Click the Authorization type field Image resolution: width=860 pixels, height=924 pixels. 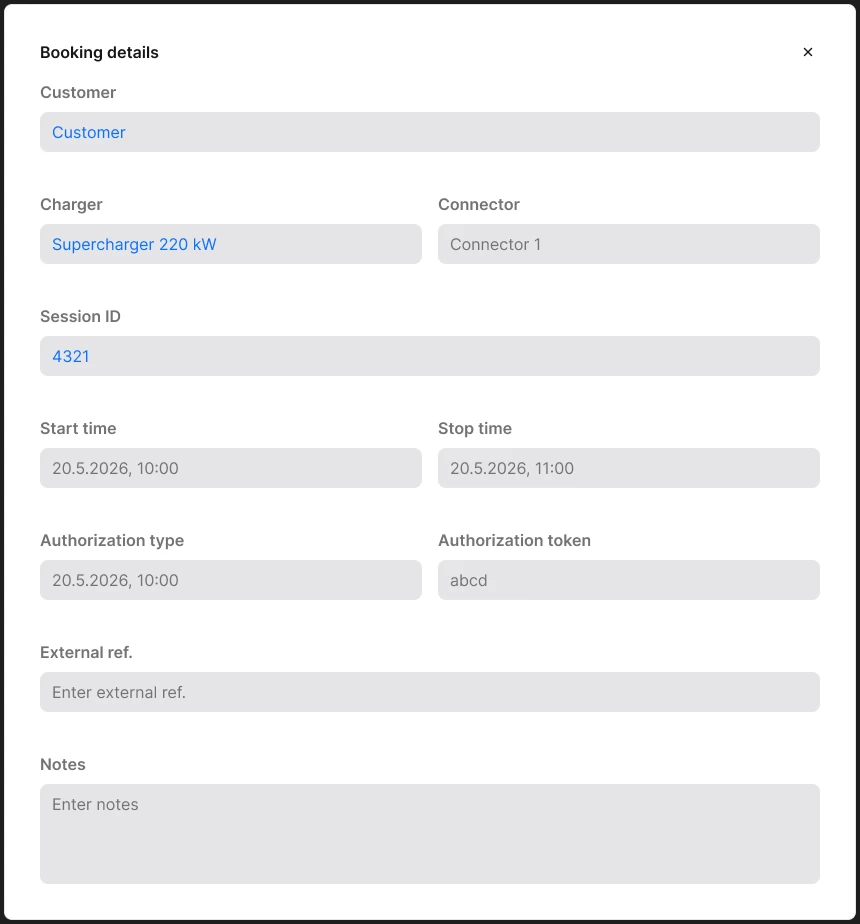click(x=230, y=580)
